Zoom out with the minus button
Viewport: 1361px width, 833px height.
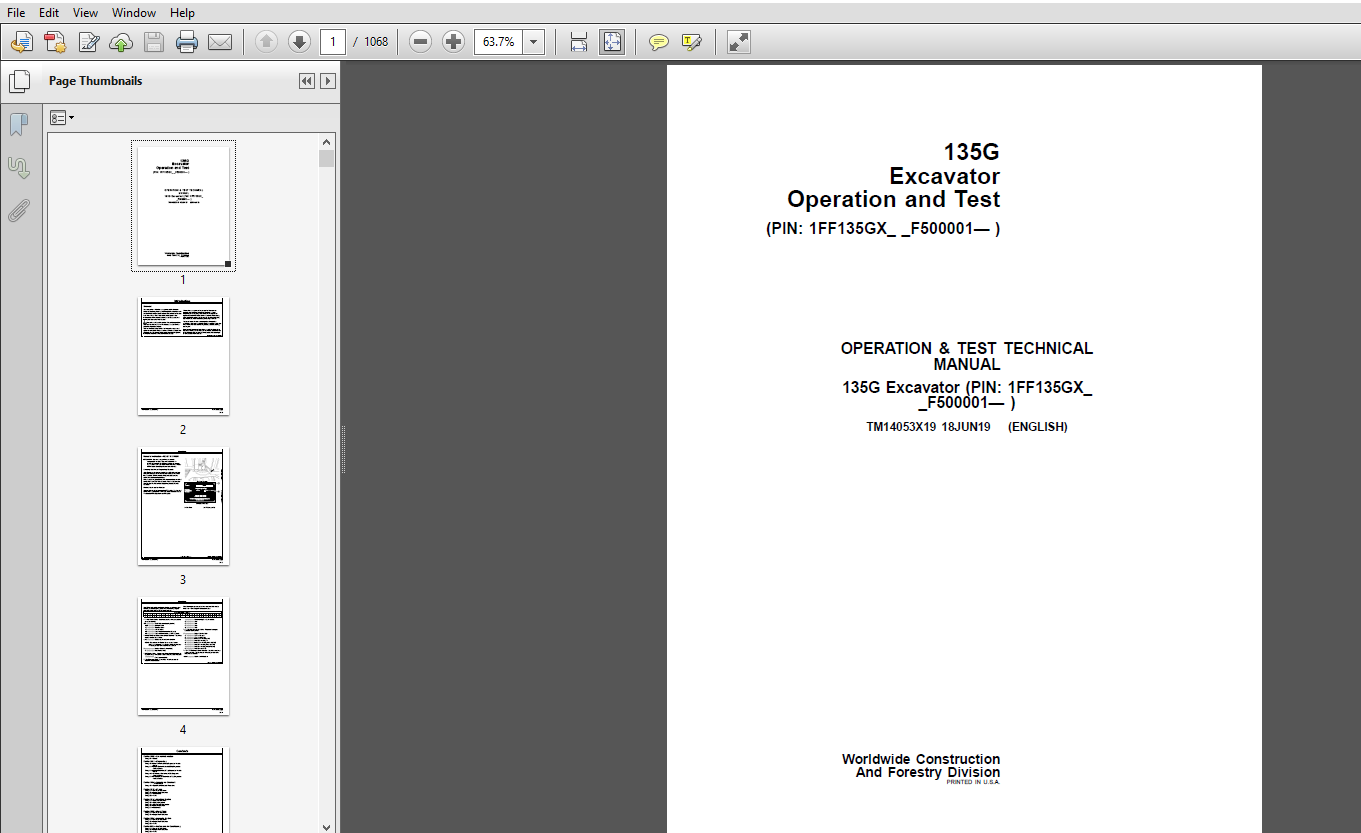pos(421,42)
